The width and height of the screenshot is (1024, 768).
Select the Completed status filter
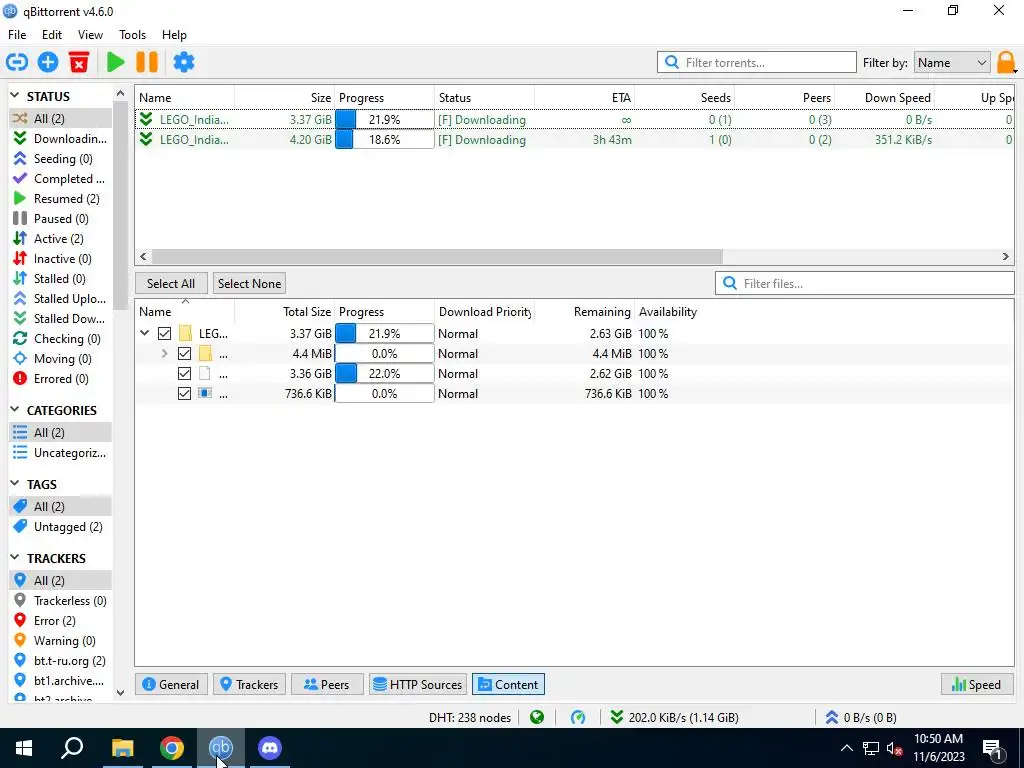[x=60, y=178]
